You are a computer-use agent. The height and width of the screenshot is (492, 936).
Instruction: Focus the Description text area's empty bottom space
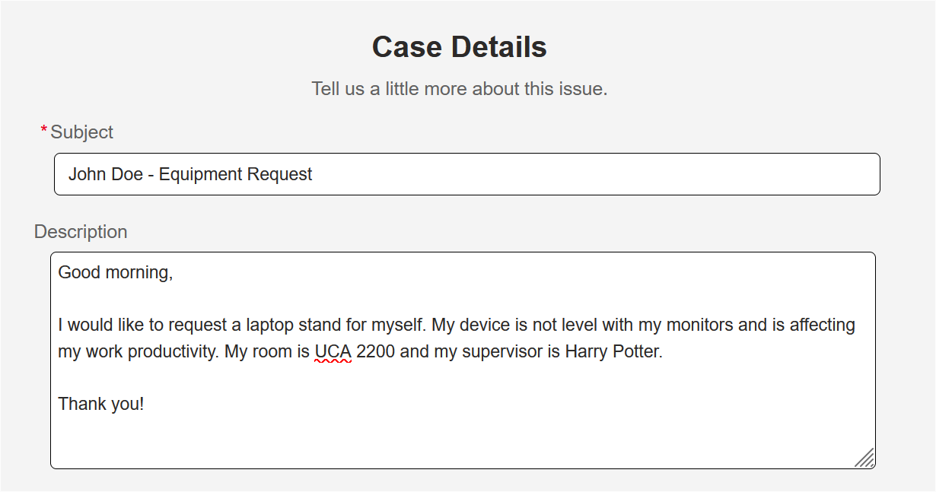point(460,440)
